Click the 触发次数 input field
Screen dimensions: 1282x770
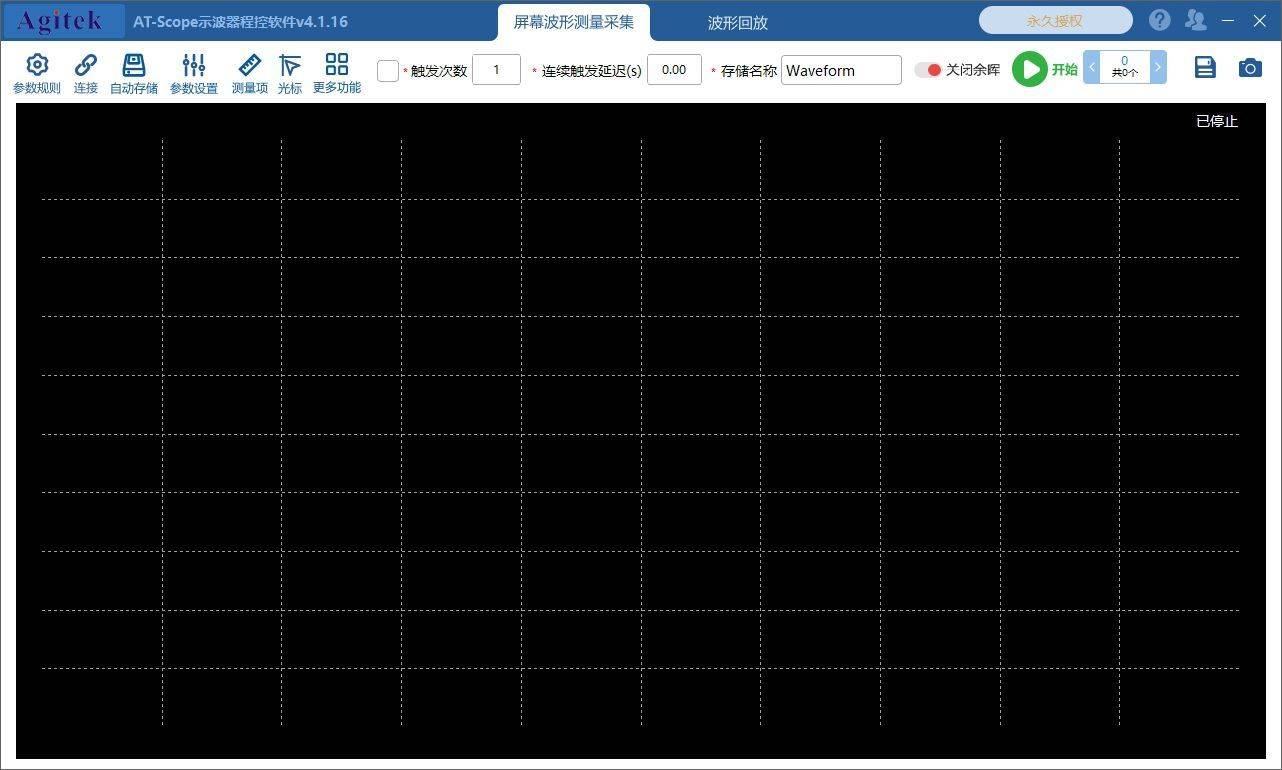click(x=496, y=70)
